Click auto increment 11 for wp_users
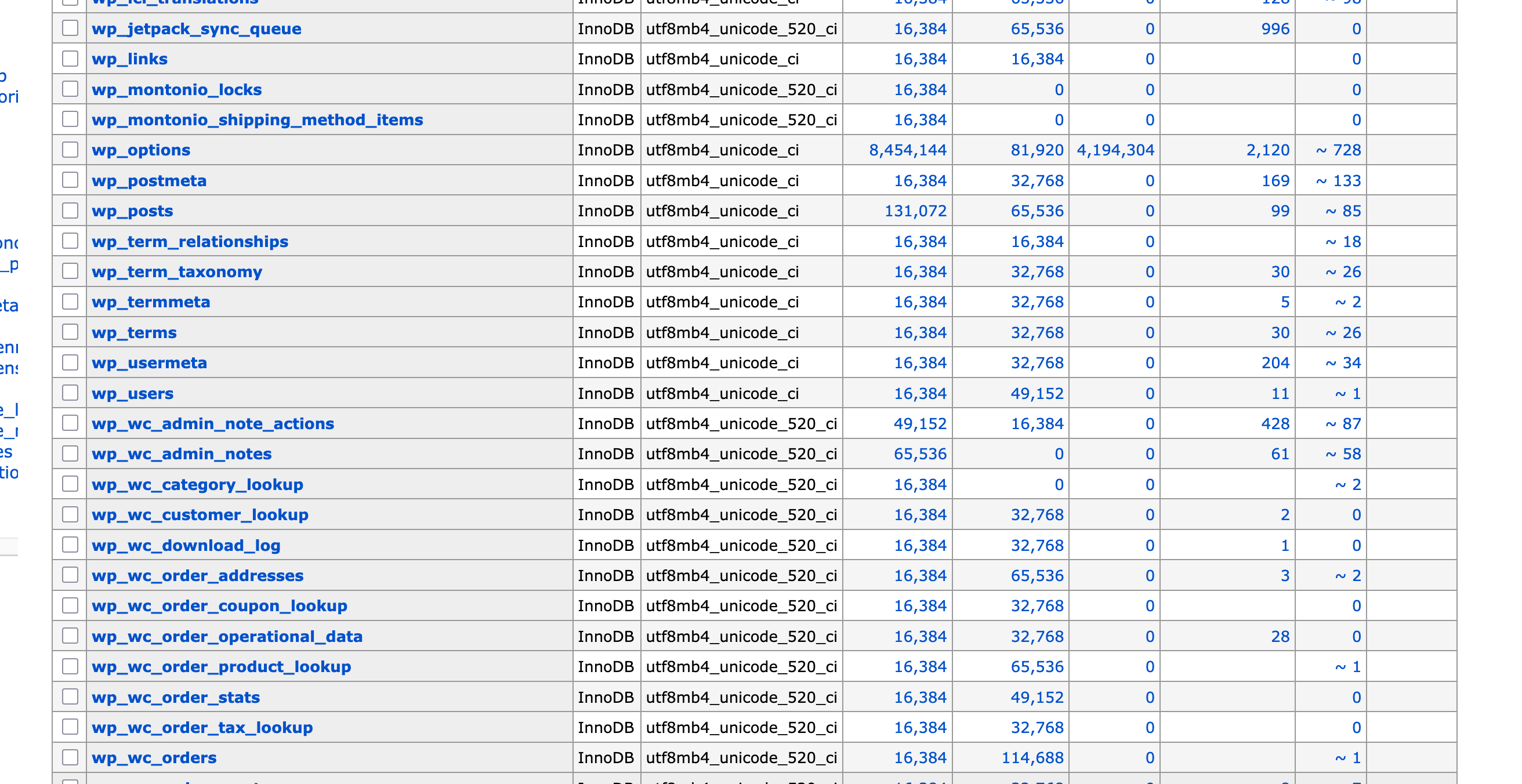Image resolution: width=1522 pixels, height=784 pixels. (1280, 394)
